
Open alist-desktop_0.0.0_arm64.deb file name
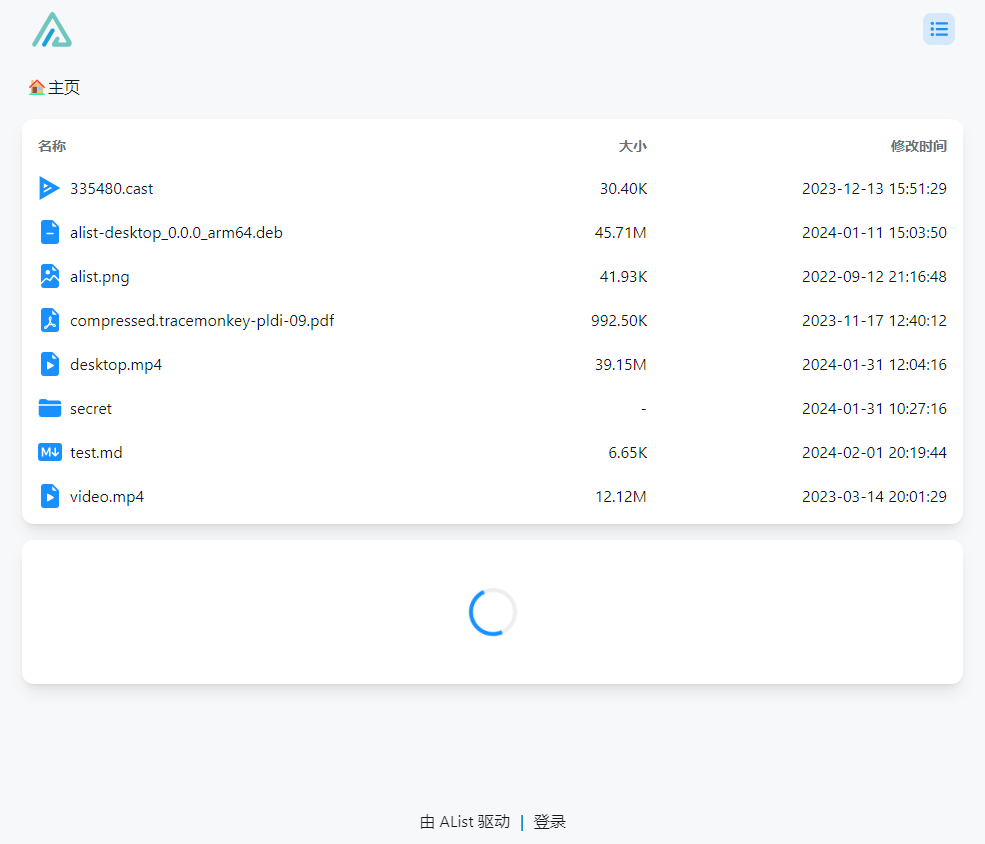click(176, 232)
